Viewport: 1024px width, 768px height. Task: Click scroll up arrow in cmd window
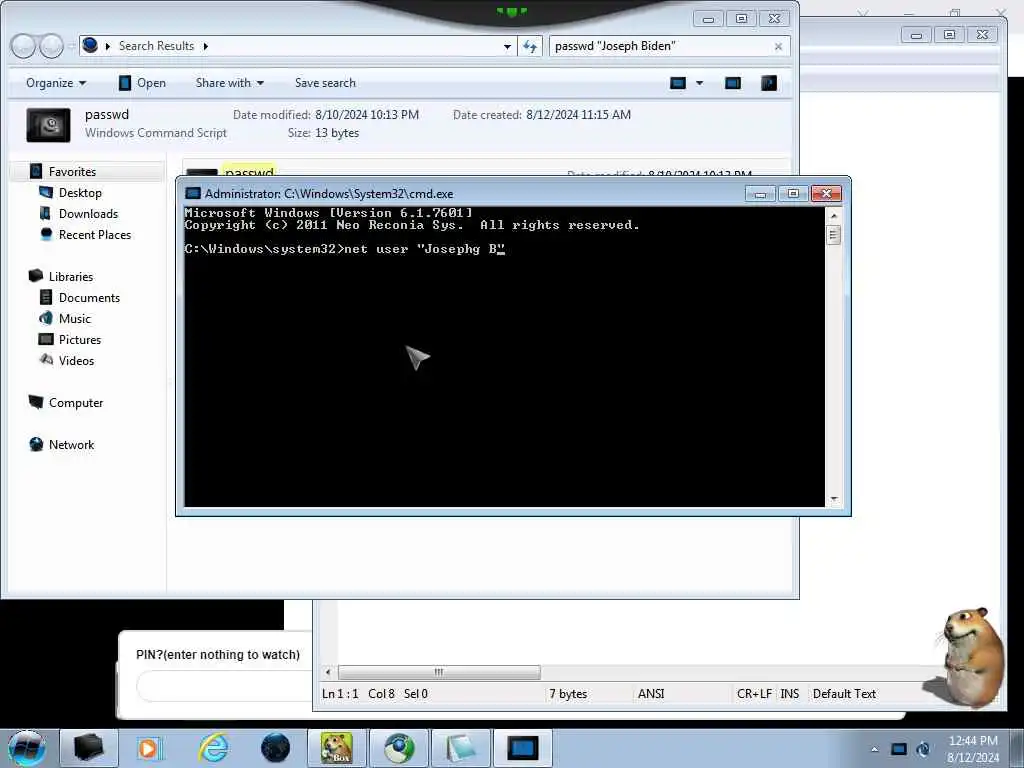pos(833,215)
